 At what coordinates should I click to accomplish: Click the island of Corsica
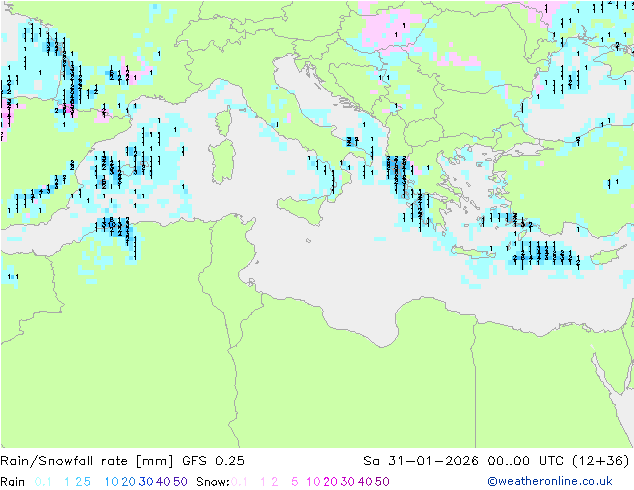coord(223,122)
